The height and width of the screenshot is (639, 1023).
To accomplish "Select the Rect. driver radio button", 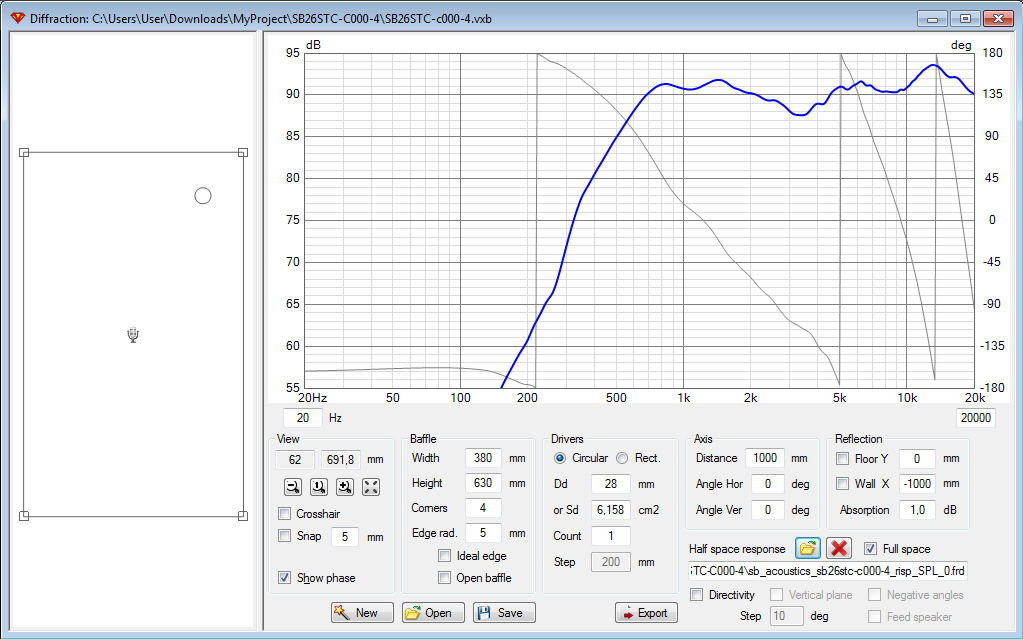I will 622,458.
